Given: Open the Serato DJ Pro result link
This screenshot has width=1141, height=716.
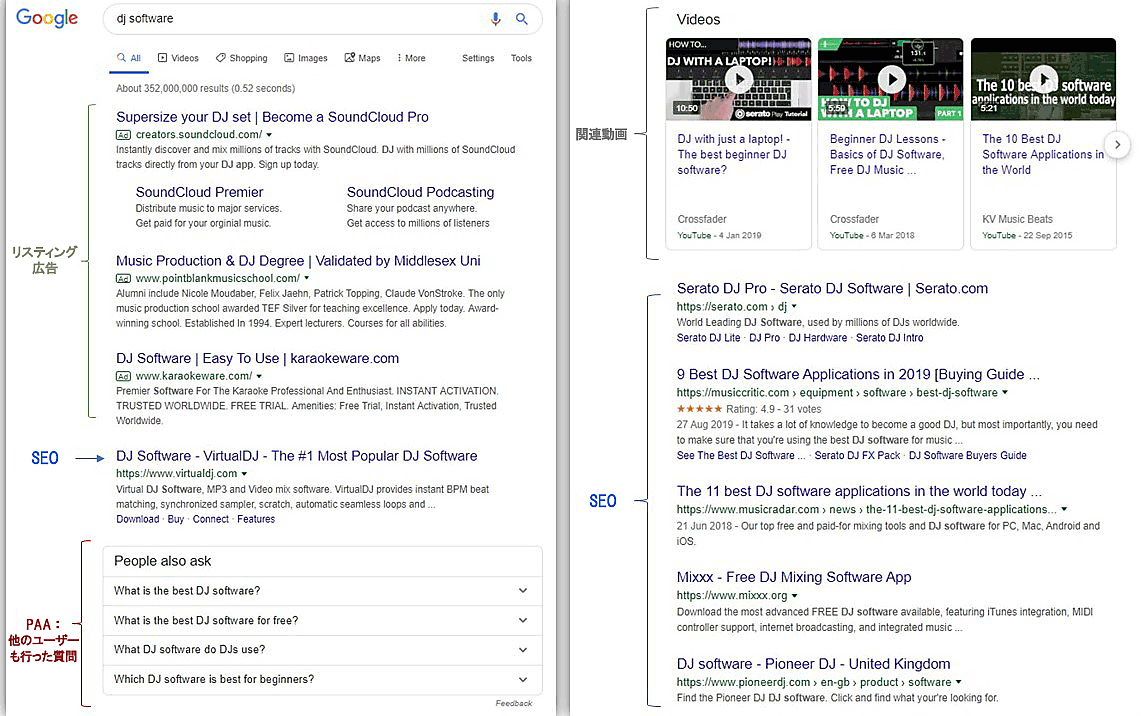Looking at the screenshot, I should pos(831,289).
